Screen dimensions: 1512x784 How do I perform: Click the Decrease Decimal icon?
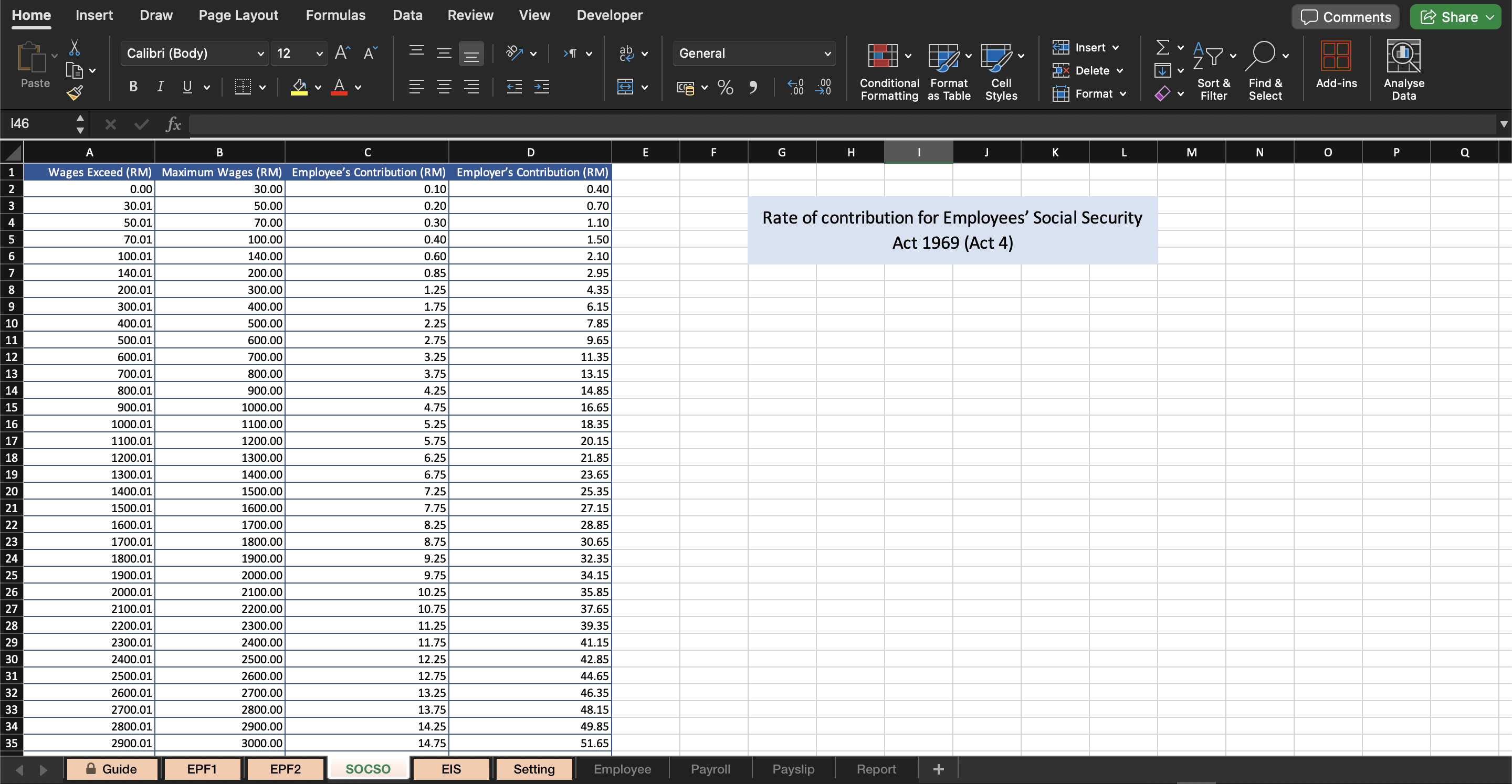click(x=823, y=88)
